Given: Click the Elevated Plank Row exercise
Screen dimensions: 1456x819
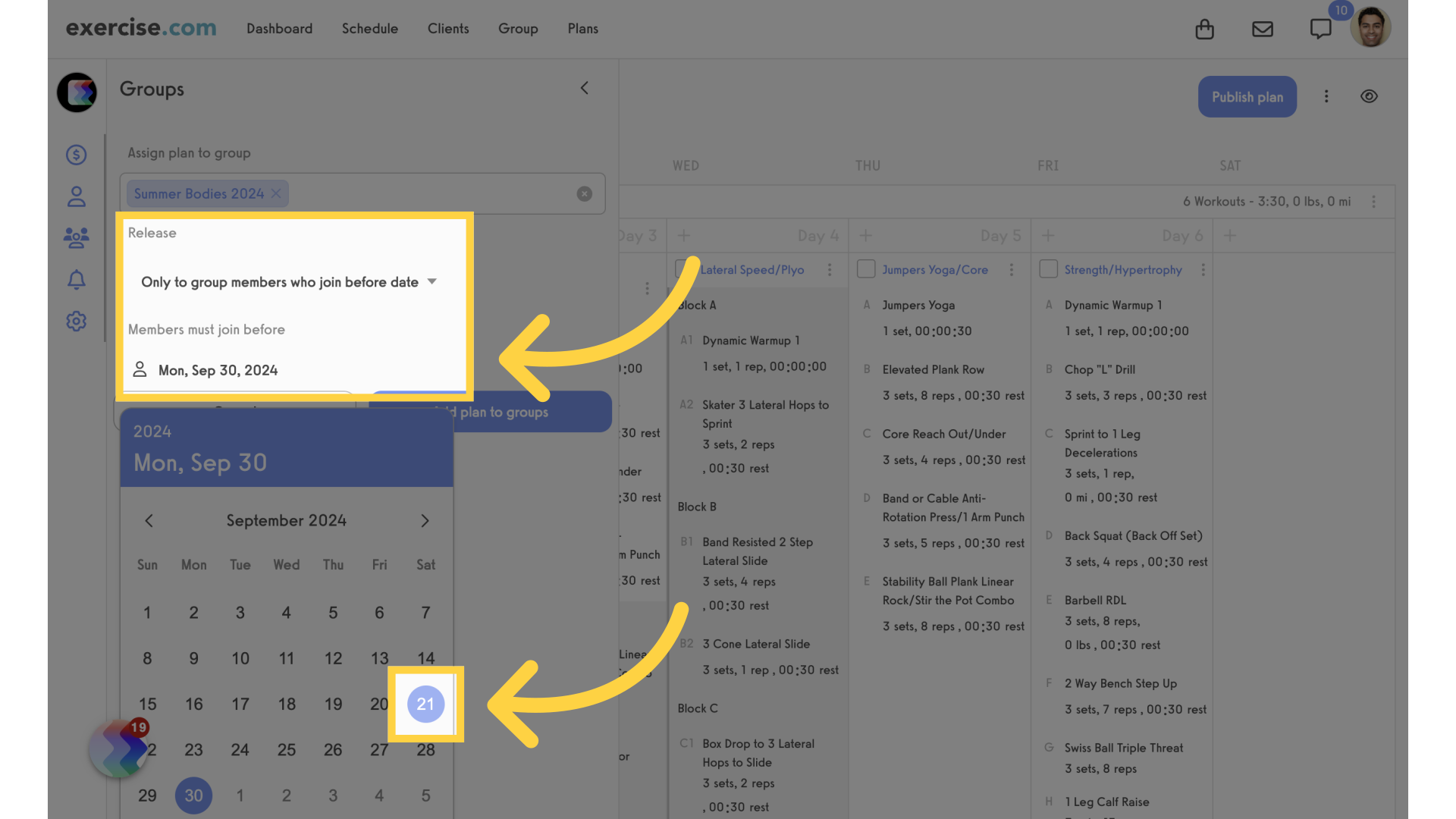Looking at the screenshot, I should point(933,369).
